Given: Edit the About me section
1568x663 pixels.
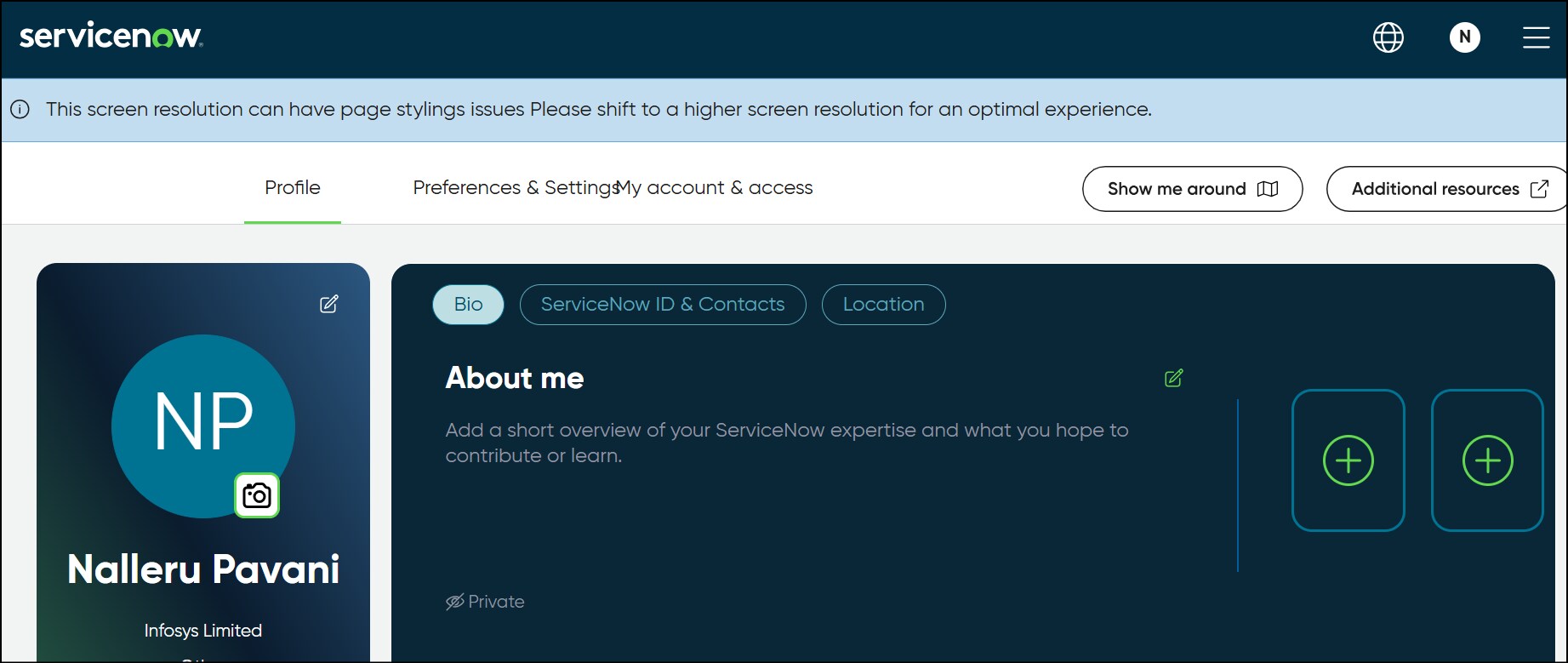Looking at the screenshot, I should coord(1173,378).
